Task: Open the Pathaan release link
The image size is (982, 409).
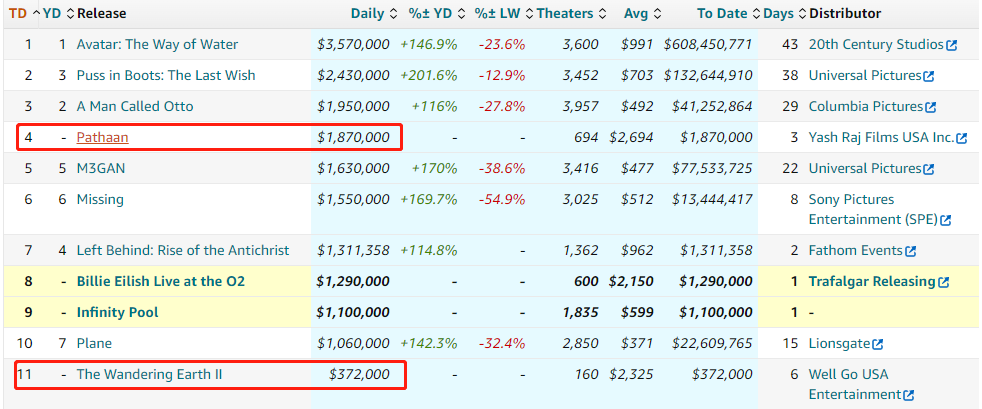Action: click(x=103, y=137)
